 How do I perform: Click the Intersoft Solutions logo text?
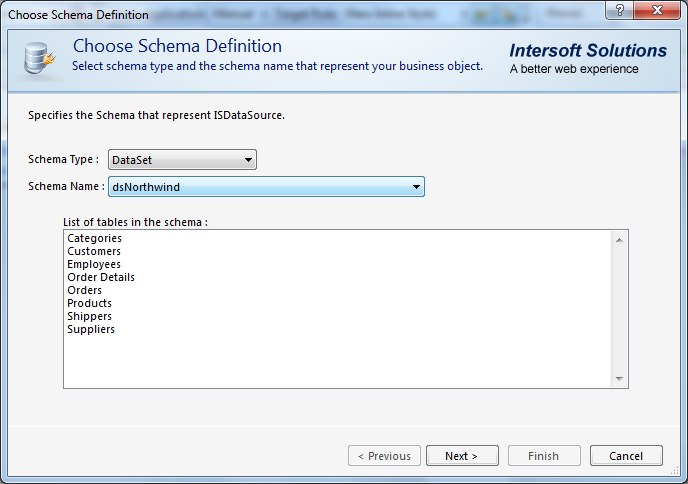[x=588, y=51]
